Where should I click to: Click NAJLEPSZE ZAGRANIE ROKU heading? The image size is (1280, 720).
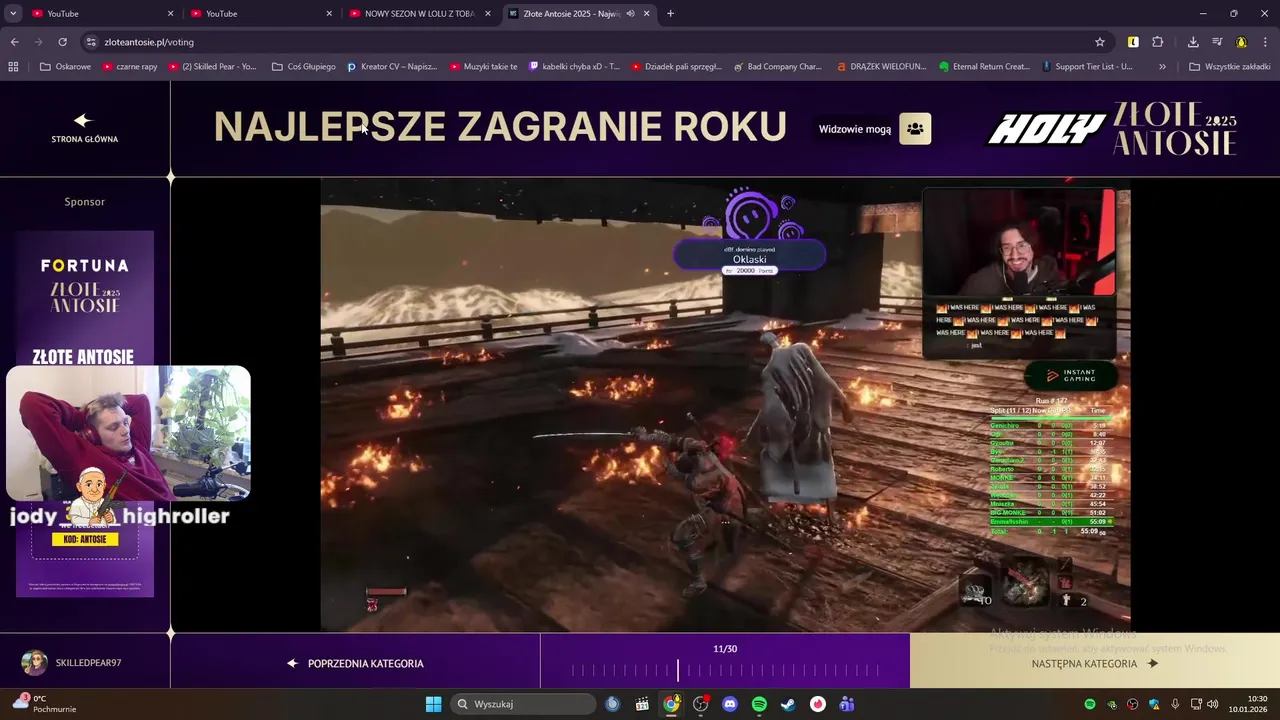pos(500,127)
